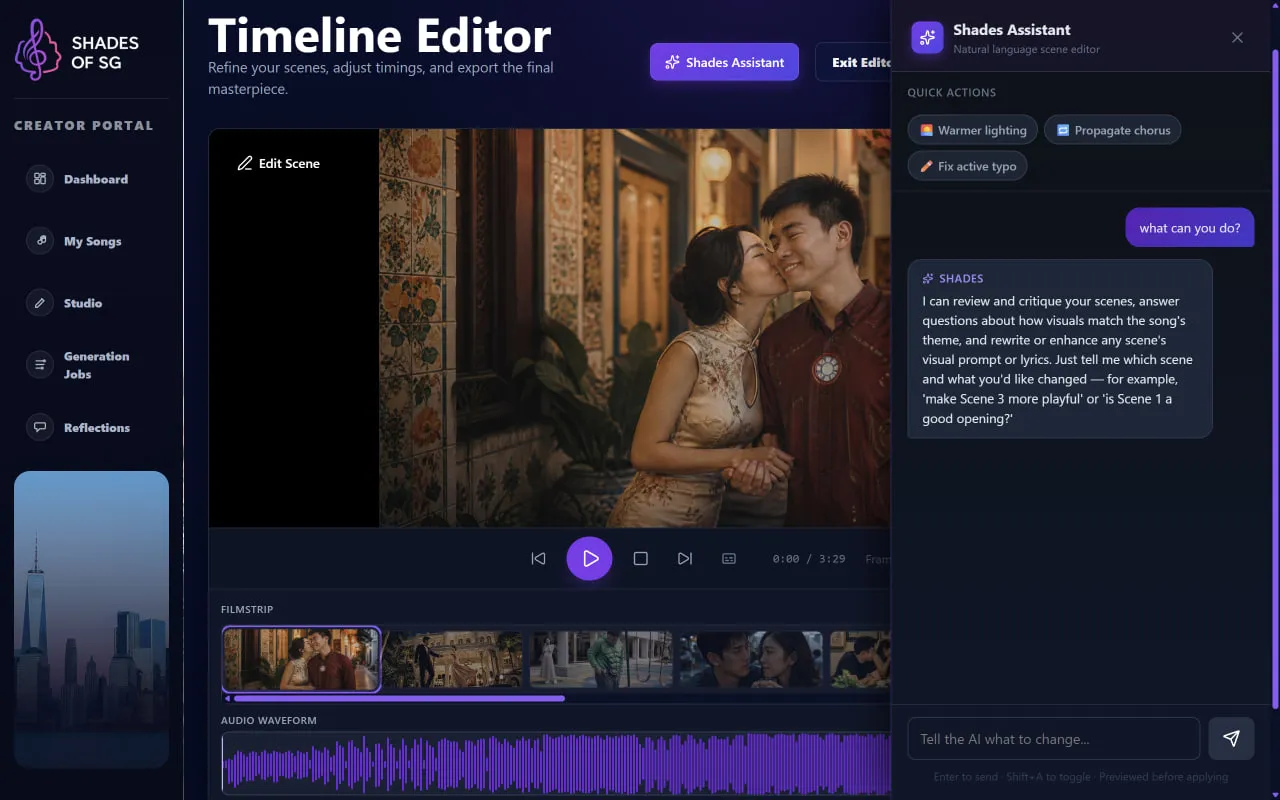This screenshot has height=800, width=1280.
Task: Click the Reflections chat bubble icon
Action: [x=40, y=427]
